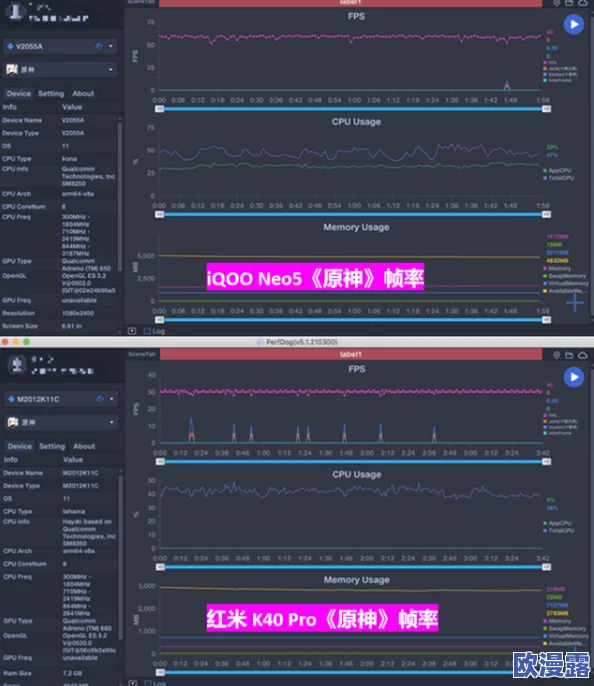594x686 pixels.
Task: Click the play button in lower PerfDog window
Action: 574,377
